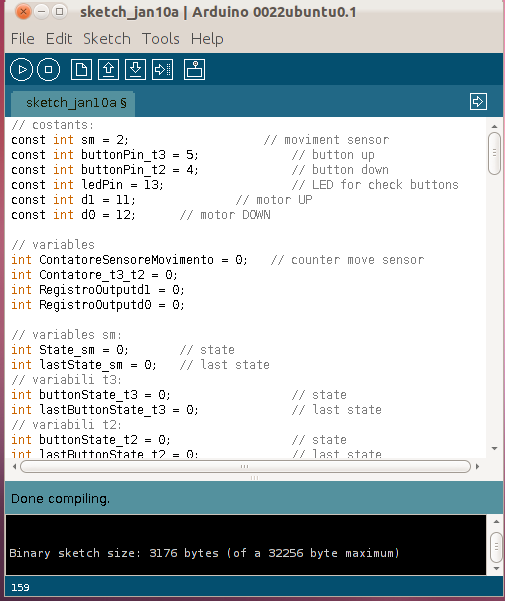Click the line 'const int buttonPin_t2 = 4;'
The height and width of the screenshot is (601, 505).
click(105, 170)
